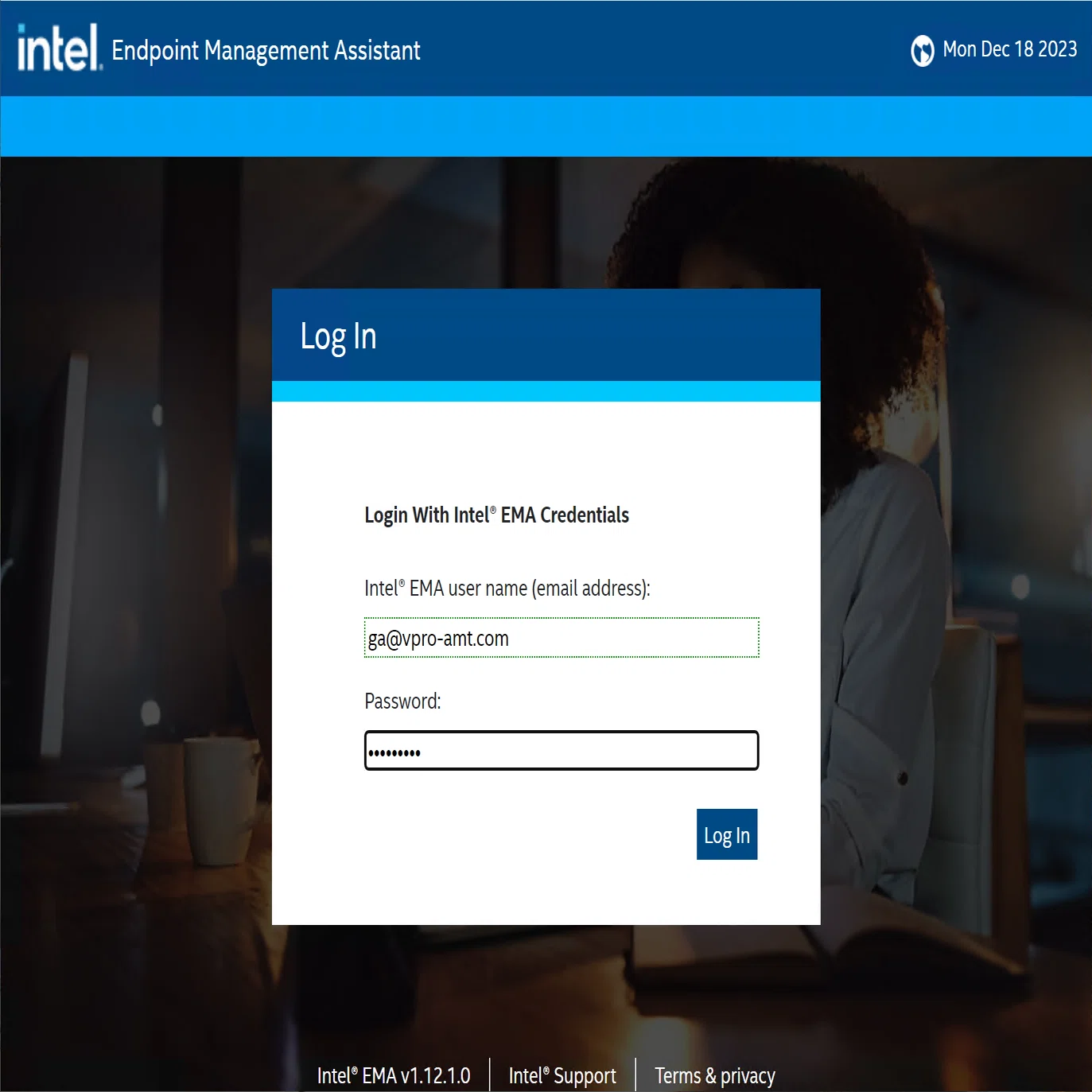This screenshot has height=1092, width=1092.
Task: Click the Intel EMA v1.12.1.0 version text
Action: 394,1076
